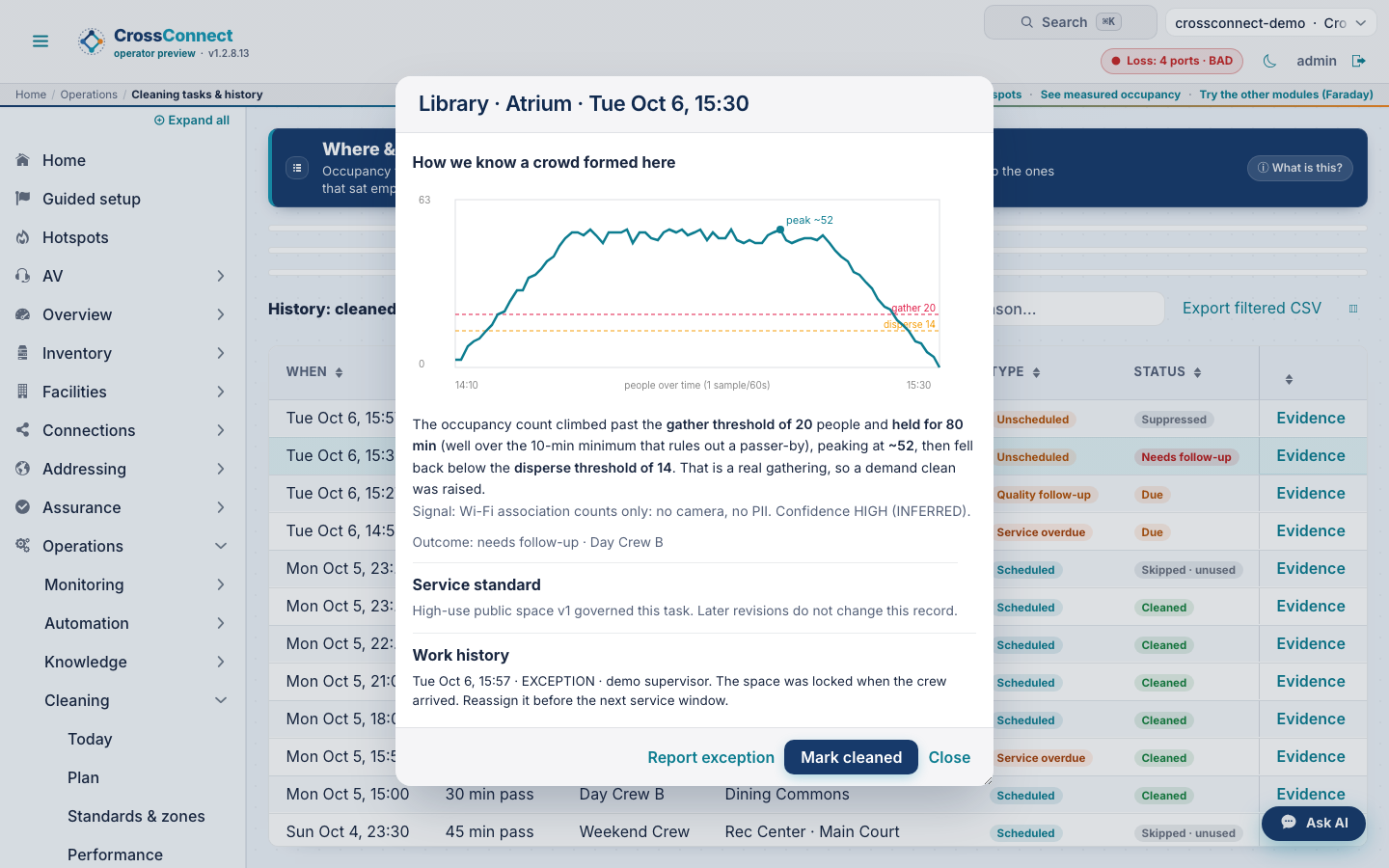Screen dimensions: 1389x868
Task: Open the crossconnect-demo workspace dropdown
Action: [x=1270, y=23]
